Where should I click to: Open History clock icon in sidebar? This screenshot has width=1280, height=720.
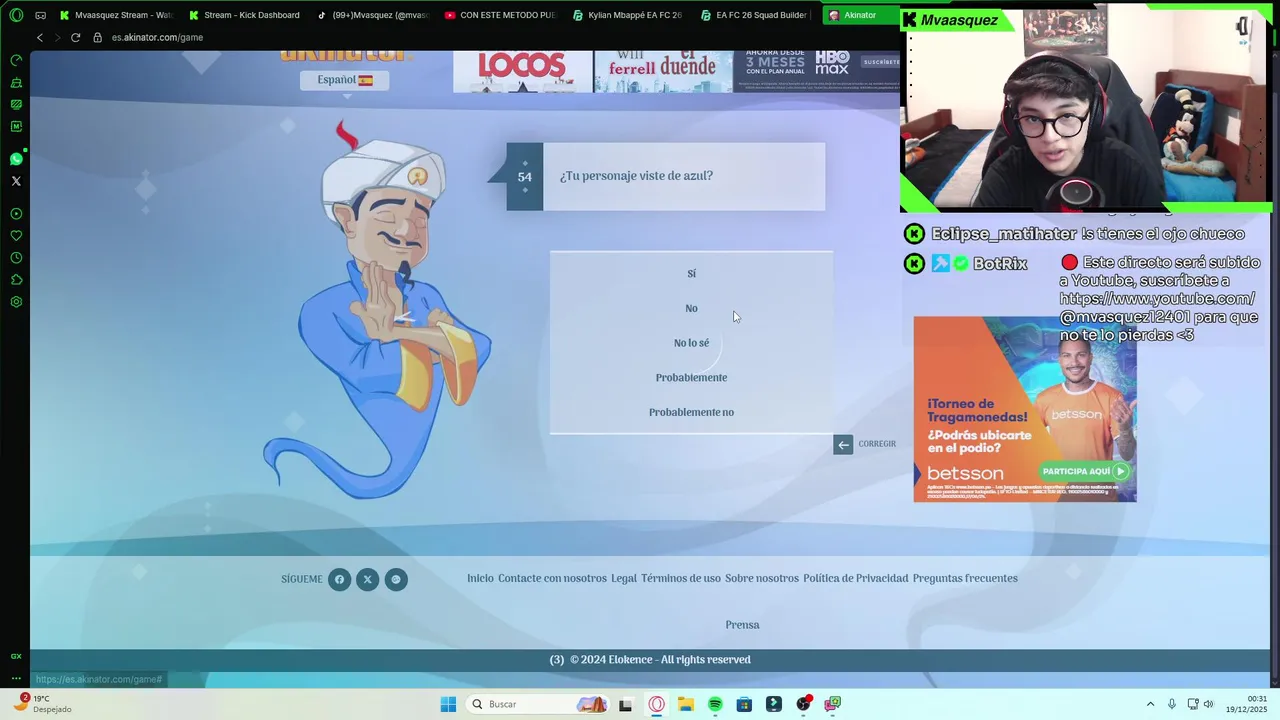(16, 258)
